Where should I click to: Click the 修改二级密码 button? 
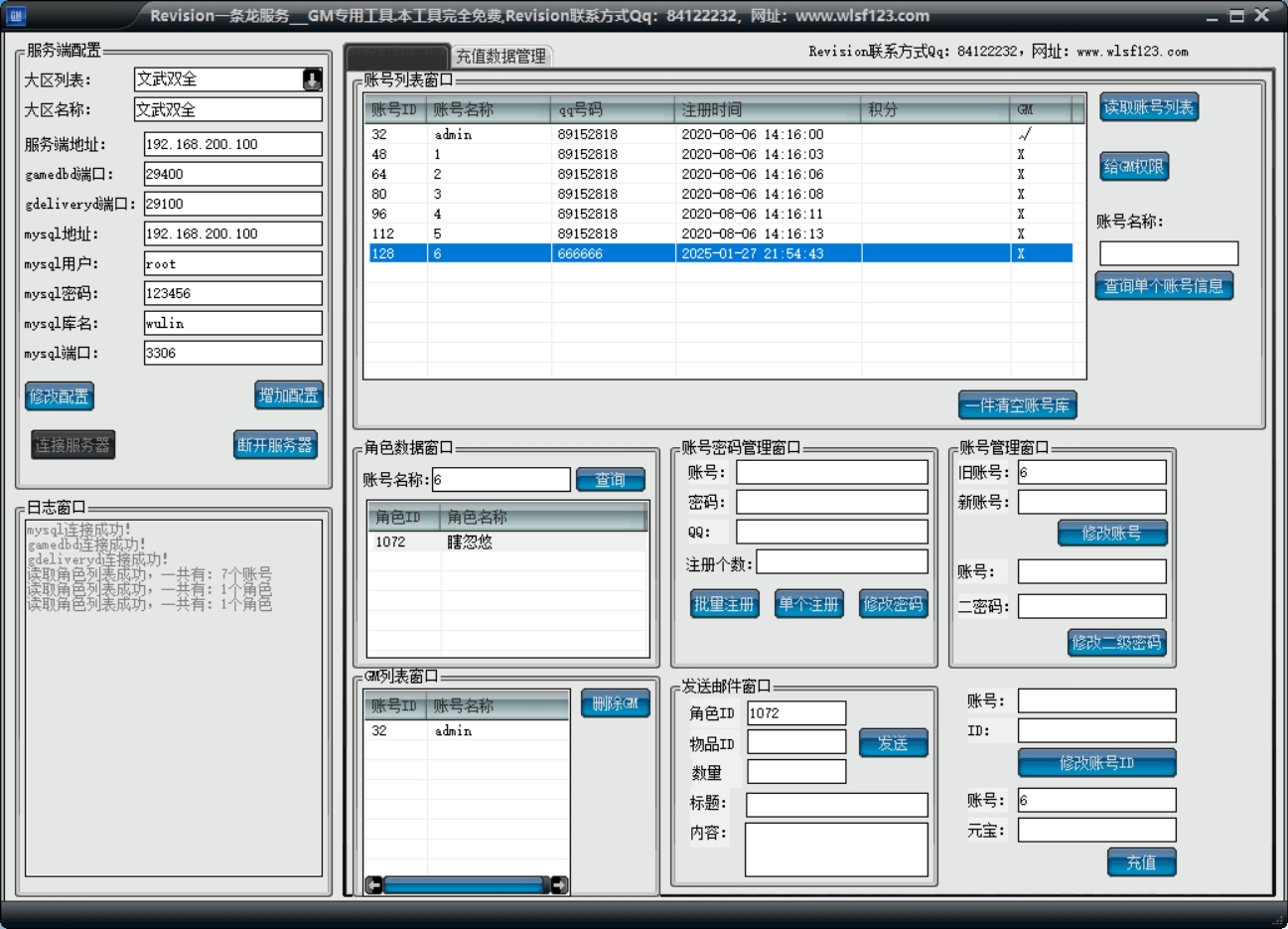pos(1117,643)
